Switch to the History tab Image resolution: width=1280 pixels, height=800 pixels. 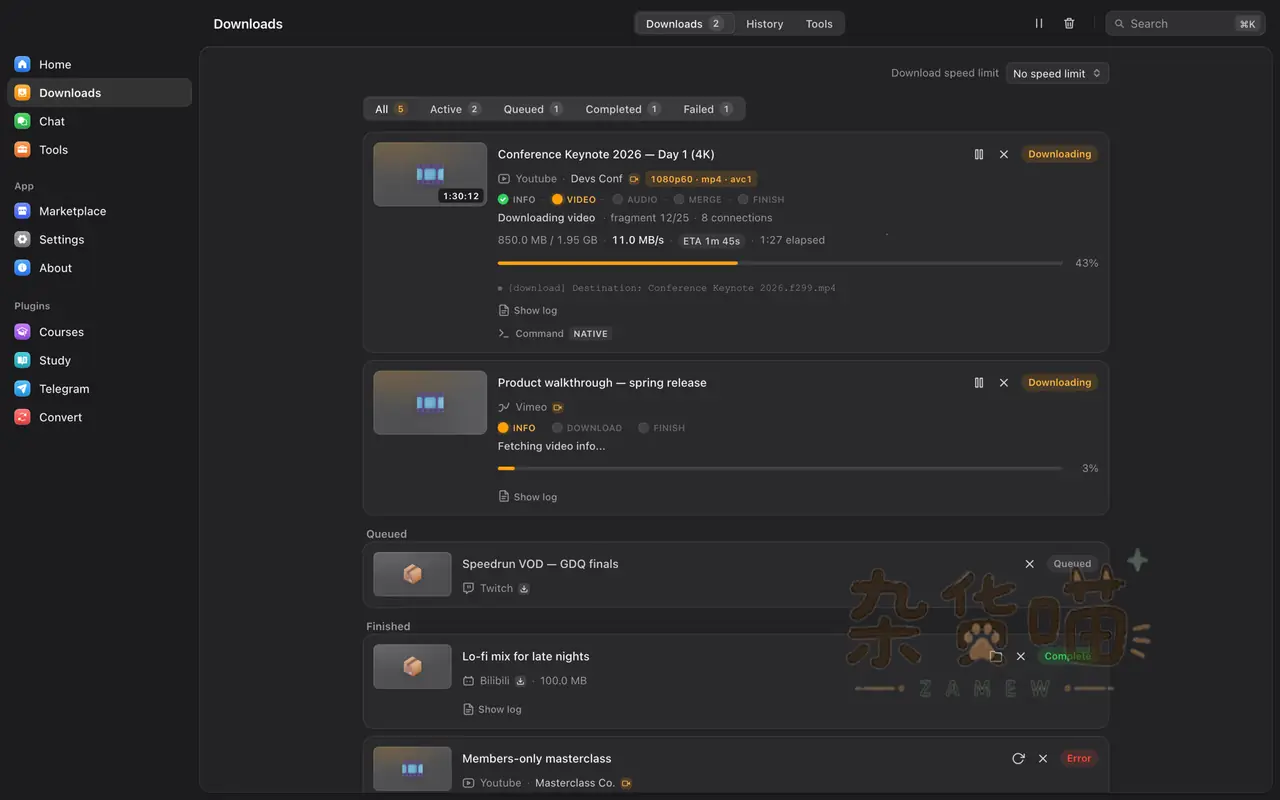pos(765,23)
